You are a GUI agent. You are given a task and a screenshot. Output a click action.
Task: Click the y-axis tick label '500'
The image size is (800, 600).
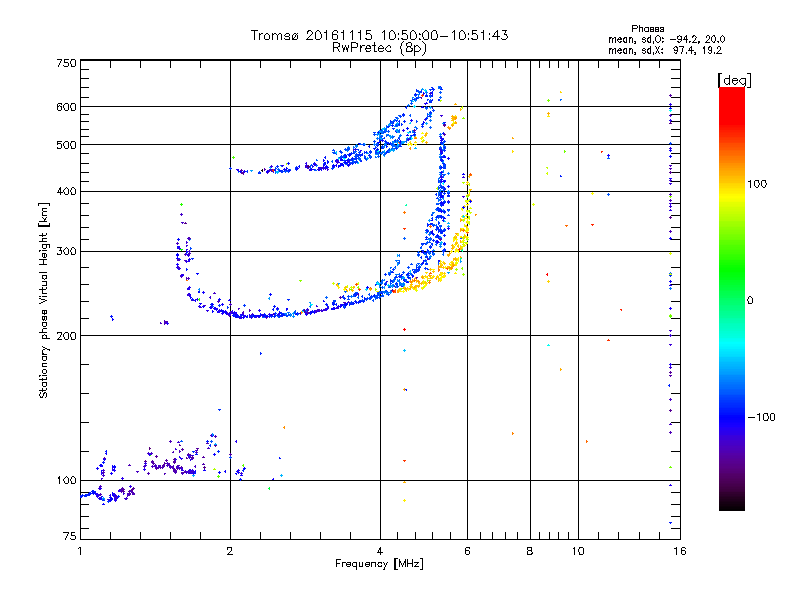click(67, 145)
